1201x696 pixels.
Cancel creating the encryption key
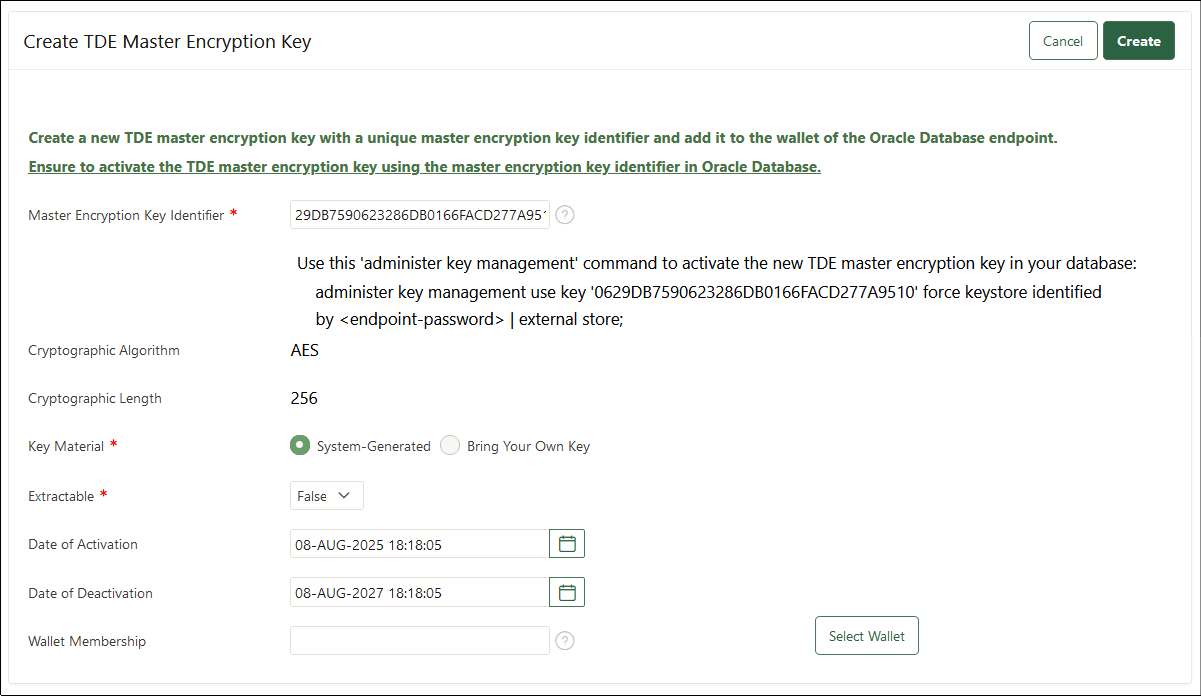tap(1062, 40)
